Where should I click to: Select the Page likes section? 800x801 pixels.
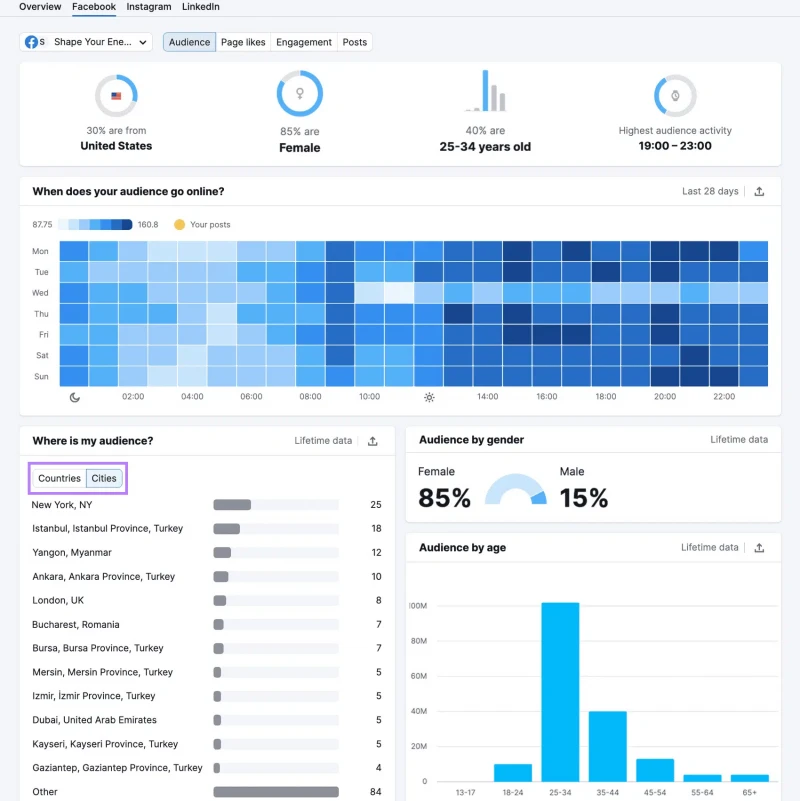(x=243, y=42)
